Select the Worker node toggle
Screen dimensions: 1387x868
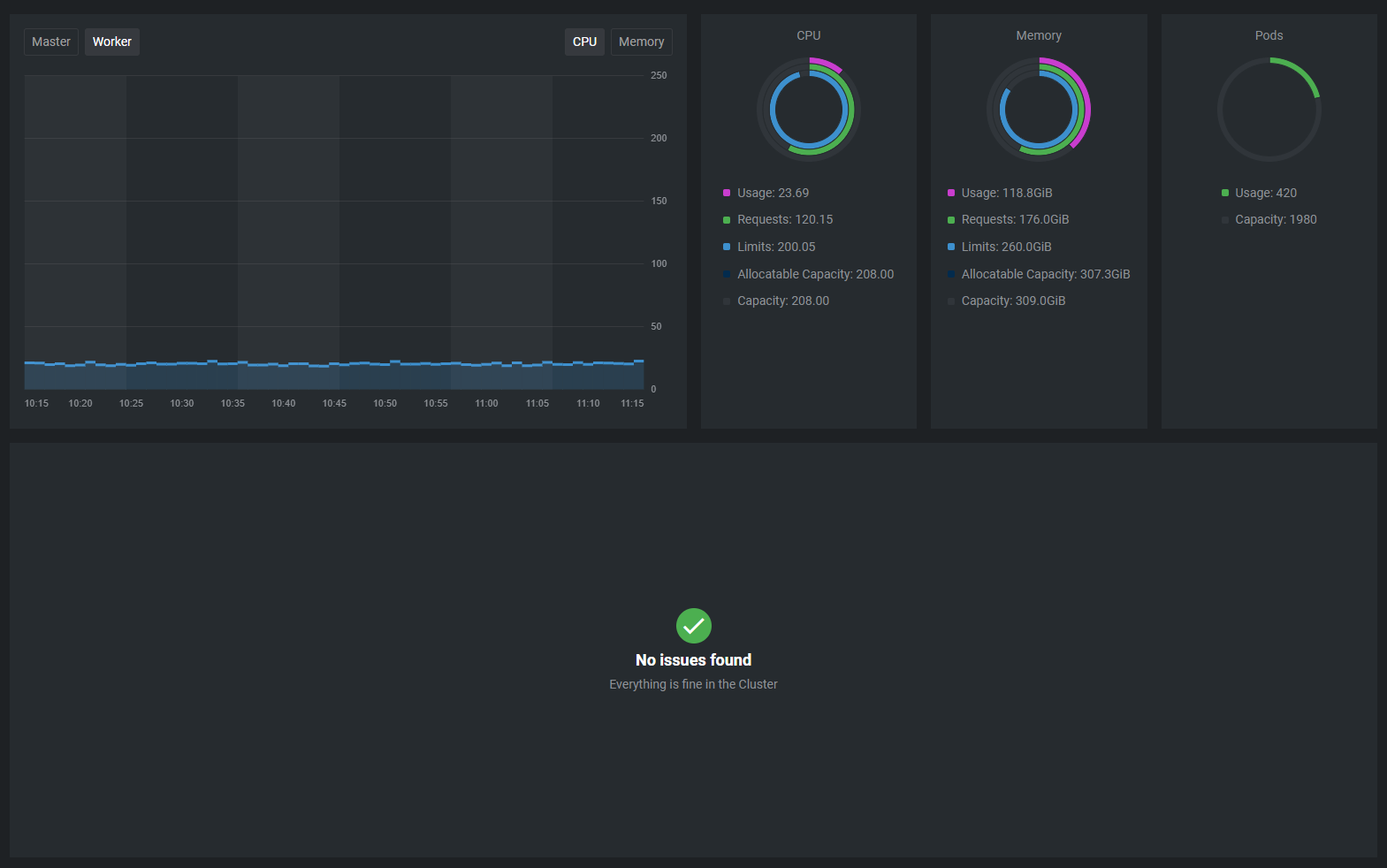click(112, 42)
